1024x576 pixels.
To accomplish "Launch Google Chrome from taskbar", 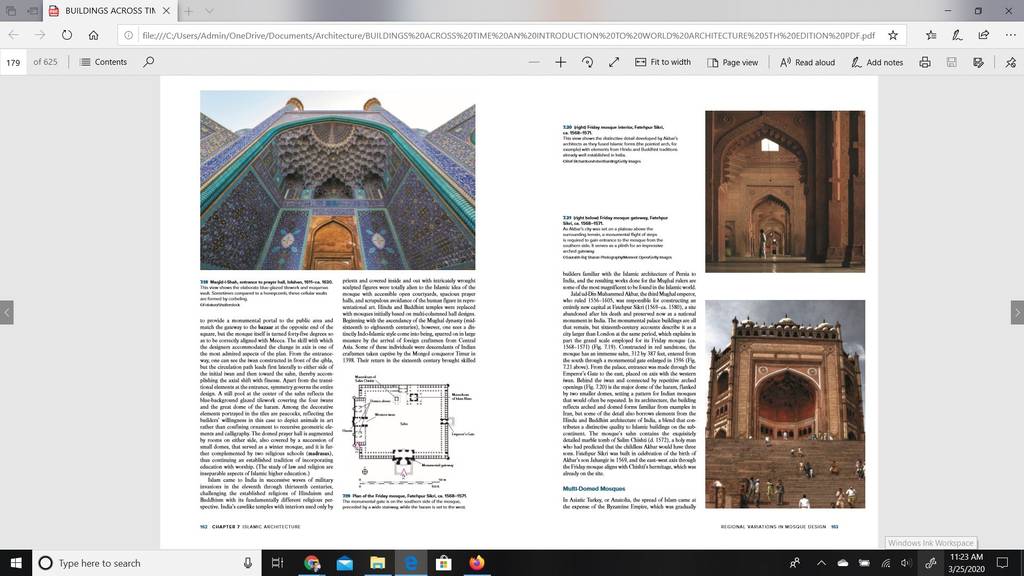I will [x=312, y=563].
